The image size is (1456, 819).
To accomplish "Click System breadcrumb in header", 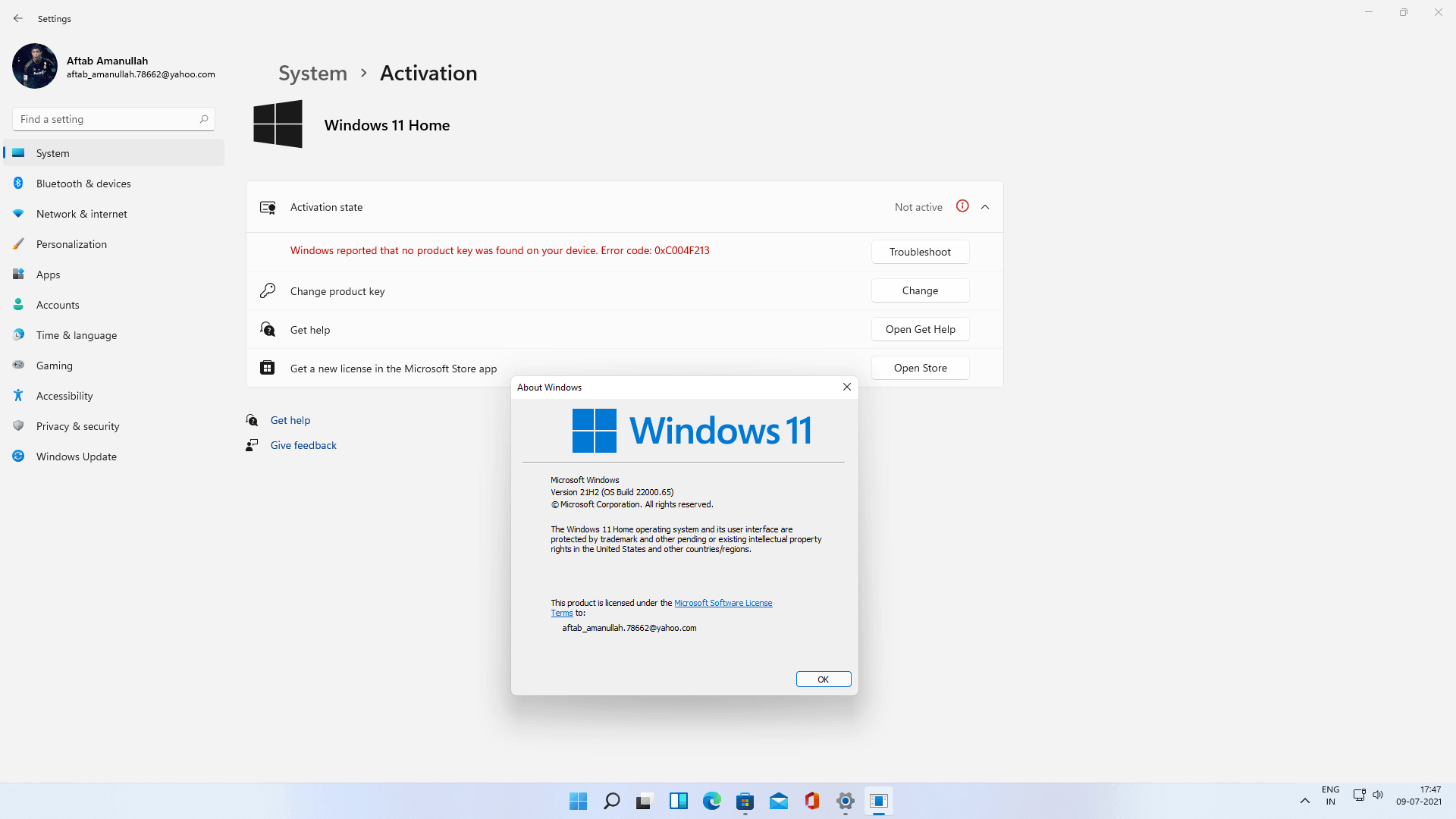I will pos(312,73).
